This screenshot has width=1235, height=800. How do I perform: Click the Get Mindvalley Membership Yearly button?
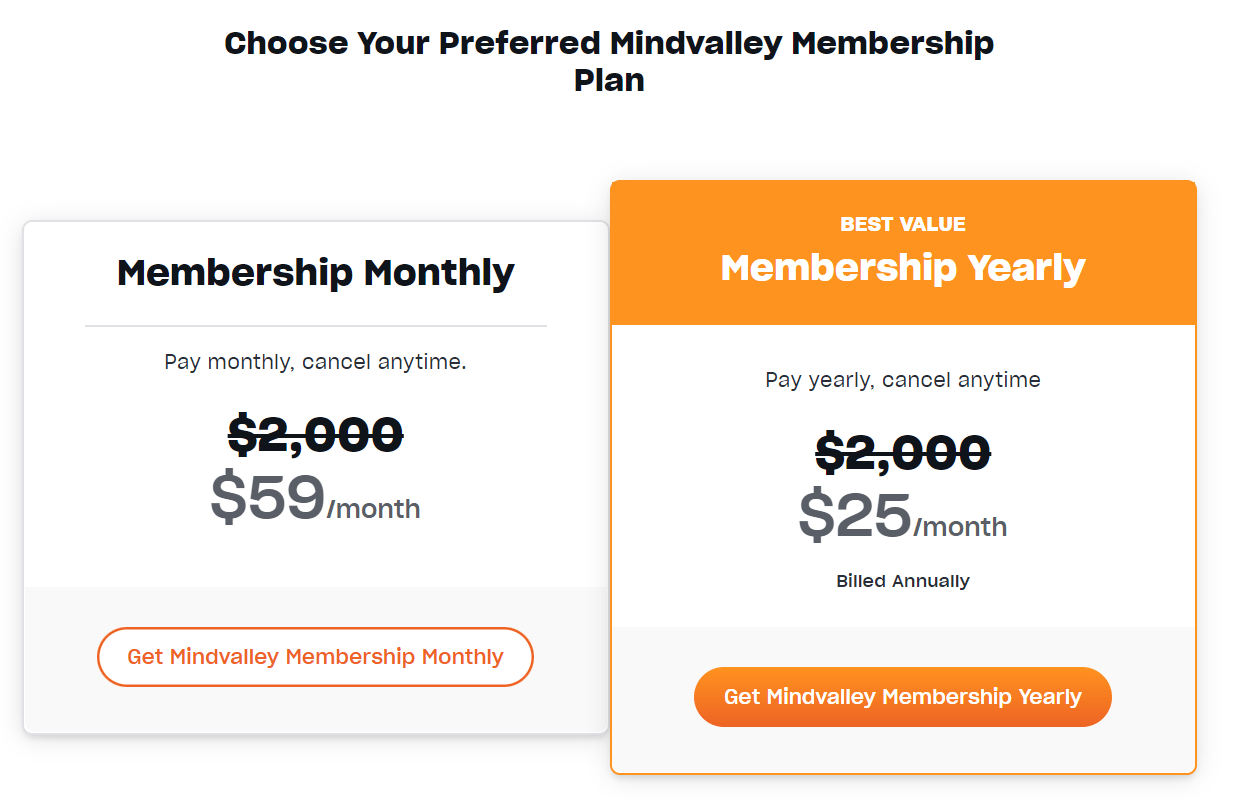(x=902, y=697)
